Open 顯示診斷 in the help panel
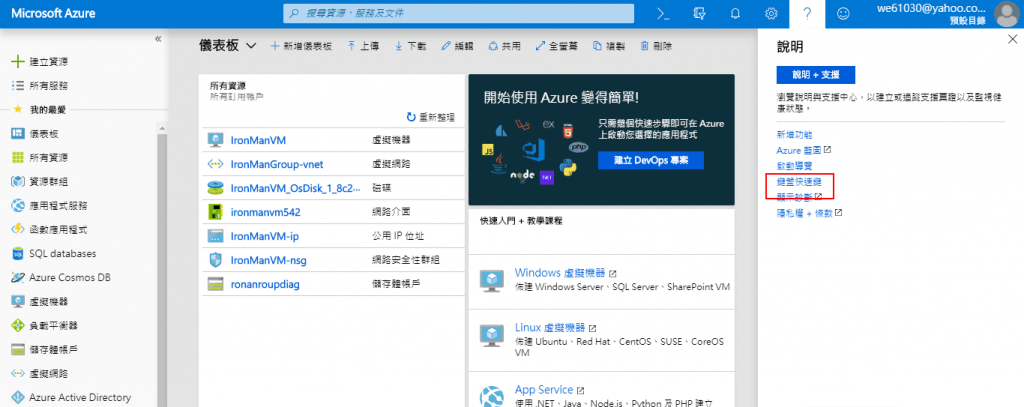 [794, 197]
